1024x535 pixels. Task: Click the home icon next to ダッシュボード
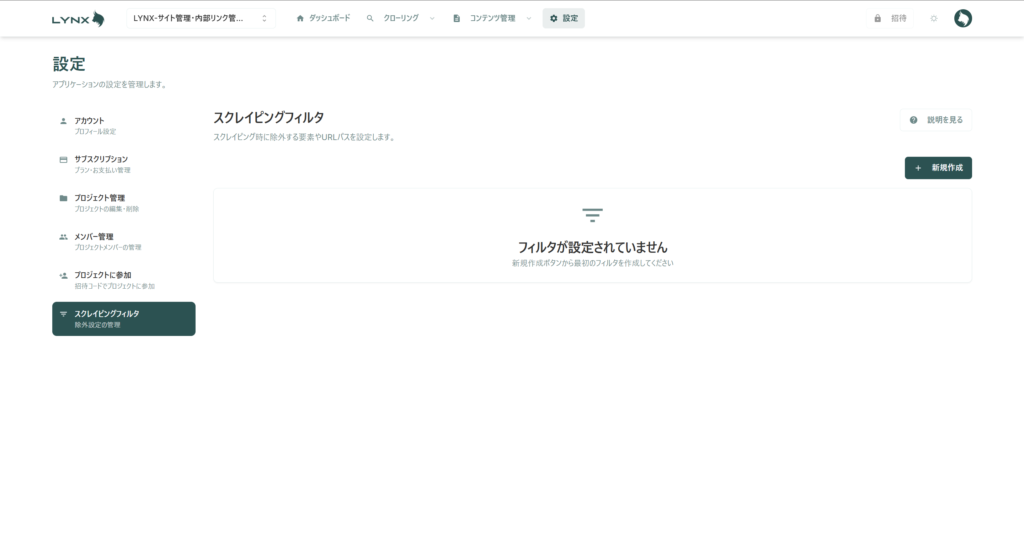pyautogui.click(x=300, y=18)
